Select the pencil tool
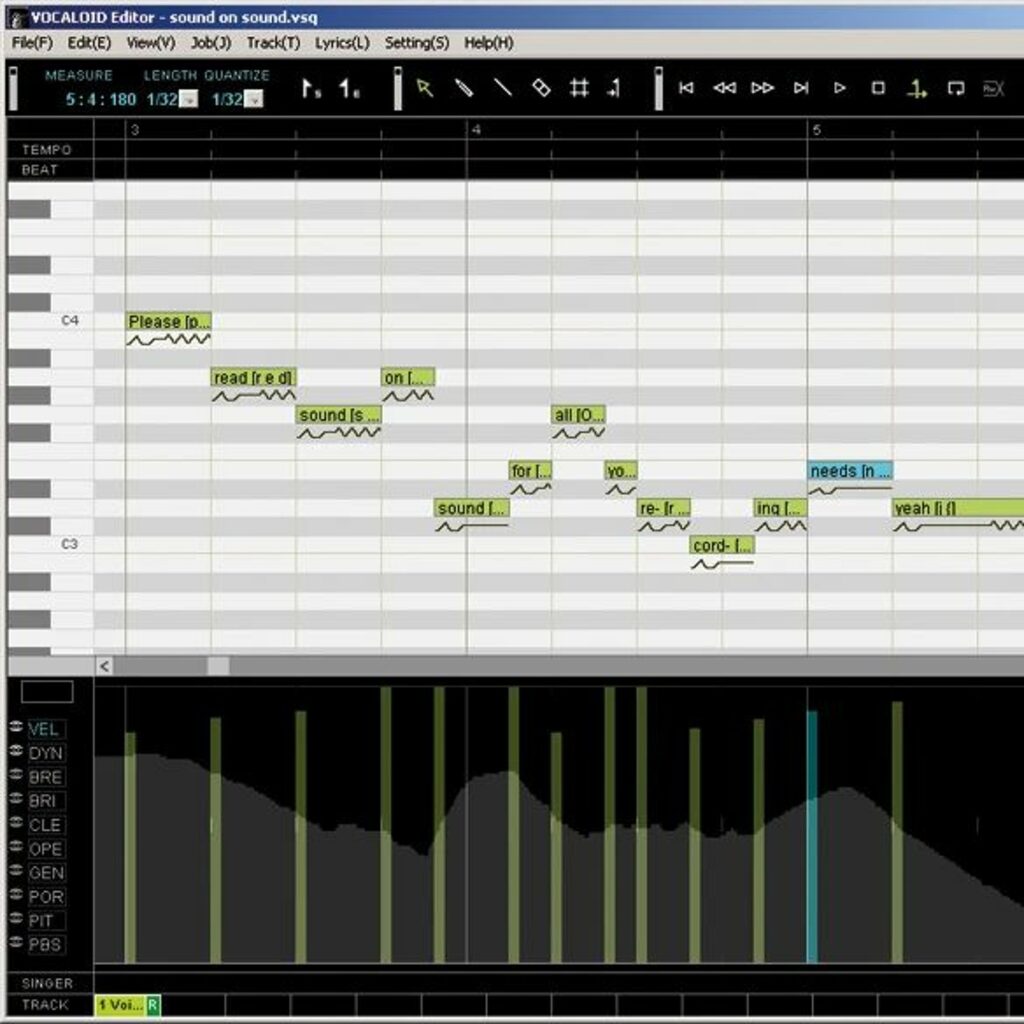 [464, 88]
